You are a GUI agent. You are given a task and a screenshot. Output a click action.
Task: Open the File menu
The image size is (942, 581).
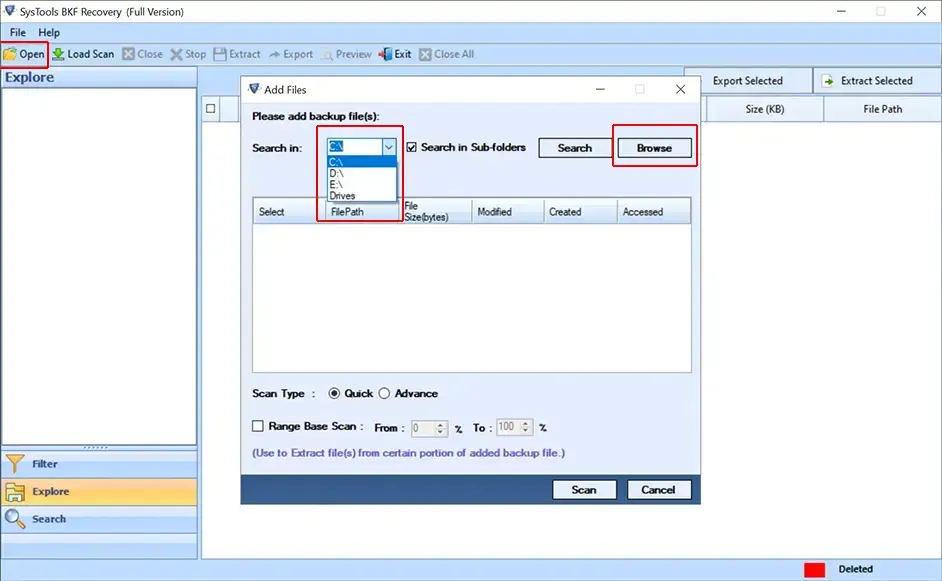pyautogui.click(x=17, y=32)
